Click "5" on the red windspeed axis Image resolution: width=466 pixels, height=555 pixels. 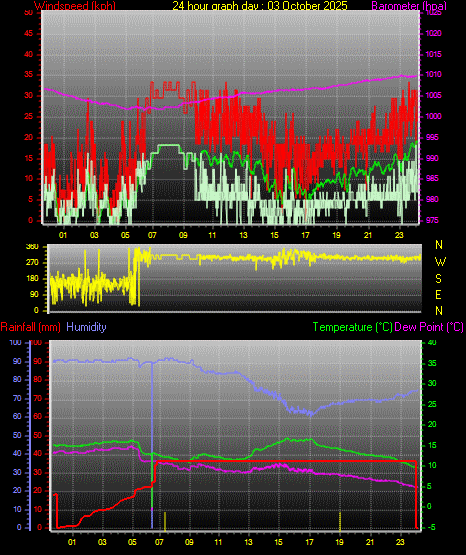point(30,199)
